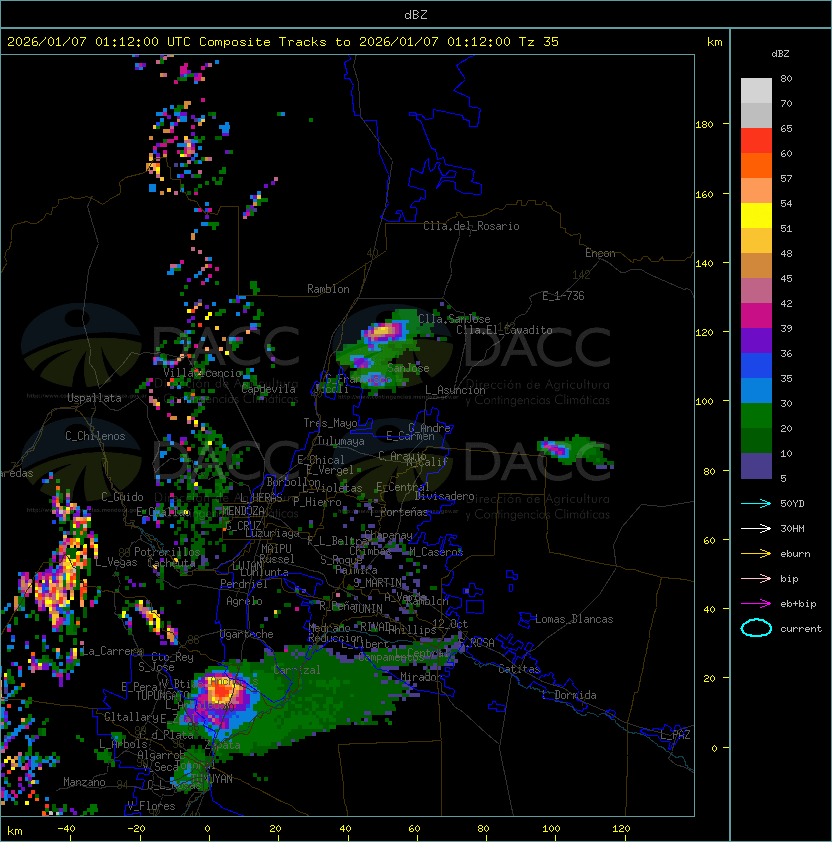Click the Lomas_Blancas location label
Viewport: 832px width, 842px height.
574,619
